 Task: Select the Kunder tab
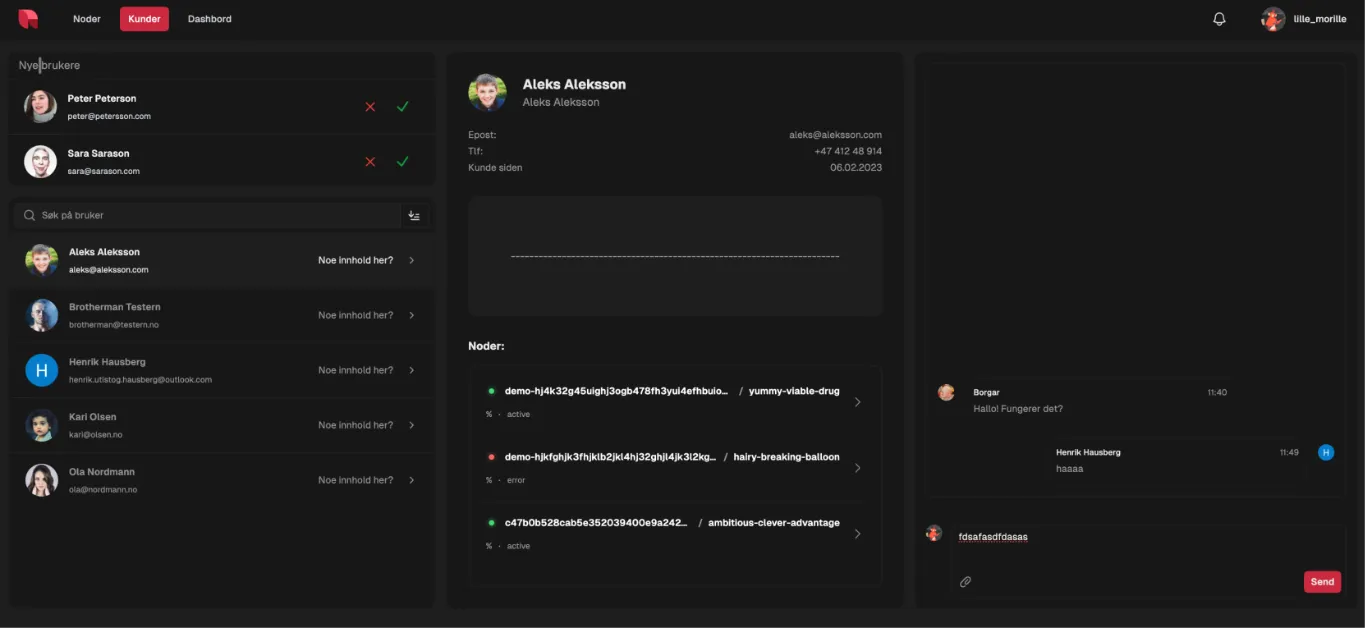point(144,19)
